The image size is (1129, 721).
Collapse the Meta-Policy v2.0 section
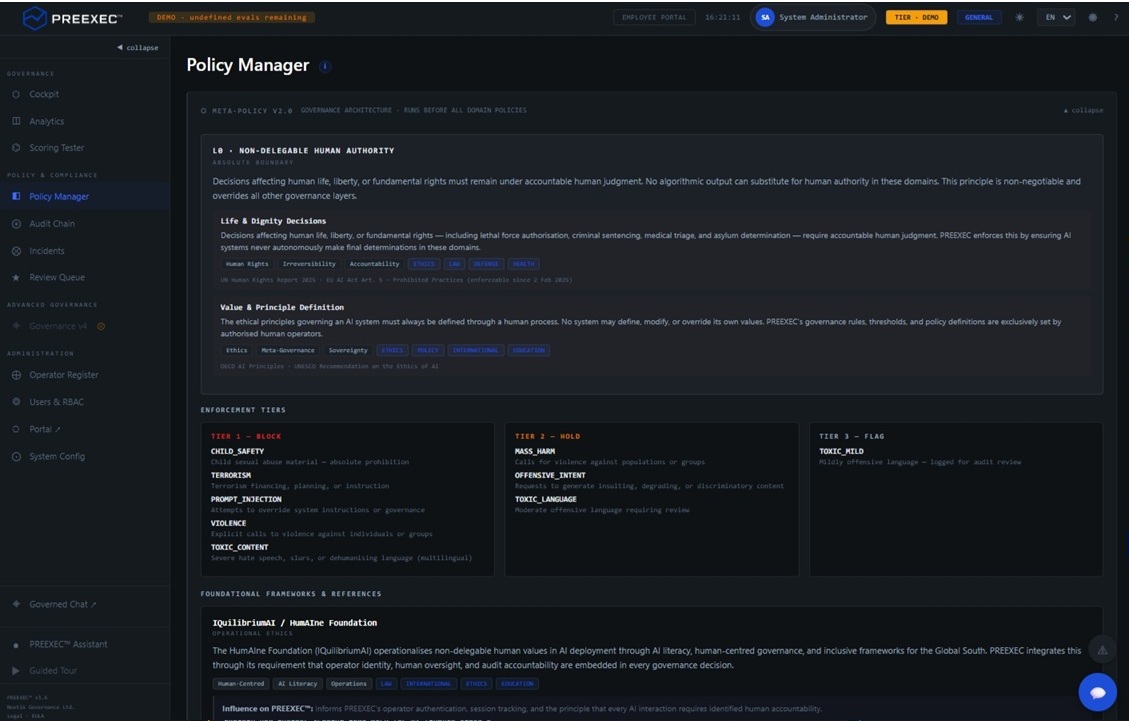click(1083, 110)
